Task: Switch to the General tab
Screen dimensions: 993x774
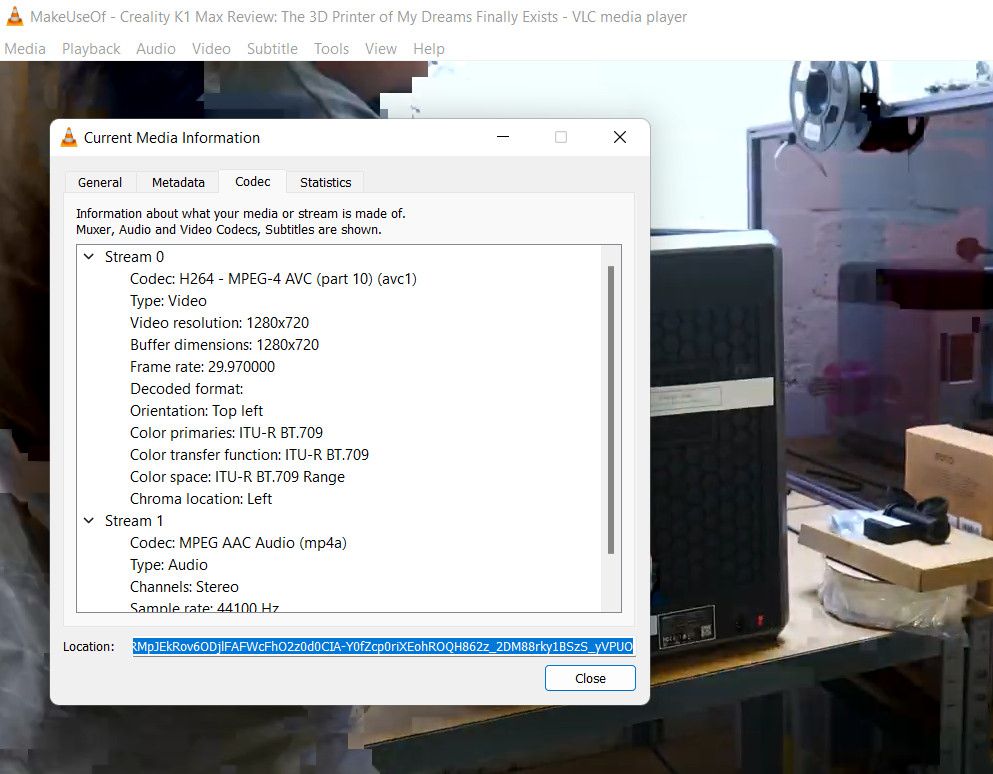Action: (100, 182)
